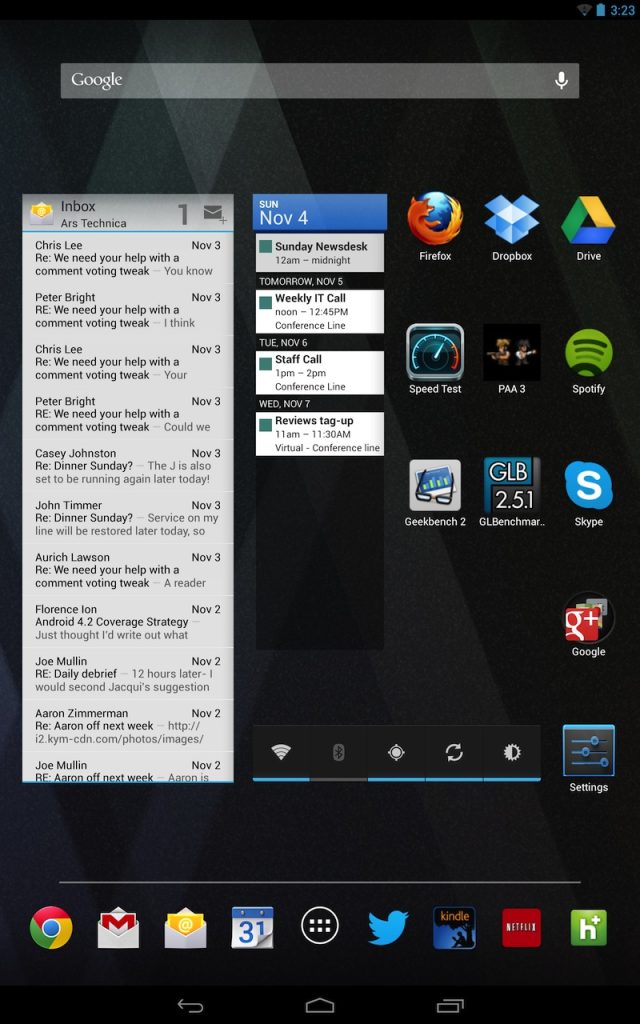Open John Timmer's Dinner Sunday email

(x=128, y=518)
